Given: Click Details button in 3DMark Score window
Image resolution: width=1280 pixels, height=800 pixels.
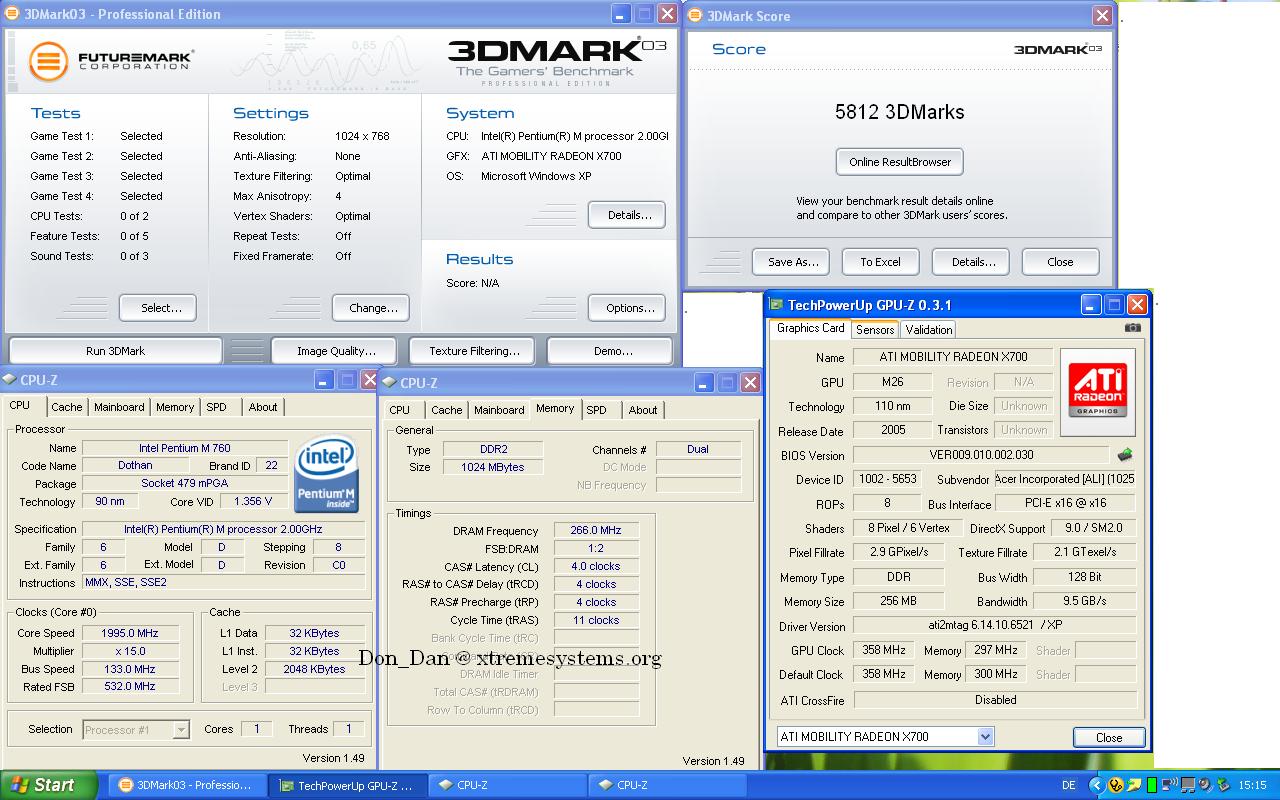Looking at the screenshot, I should click(973, 262).
